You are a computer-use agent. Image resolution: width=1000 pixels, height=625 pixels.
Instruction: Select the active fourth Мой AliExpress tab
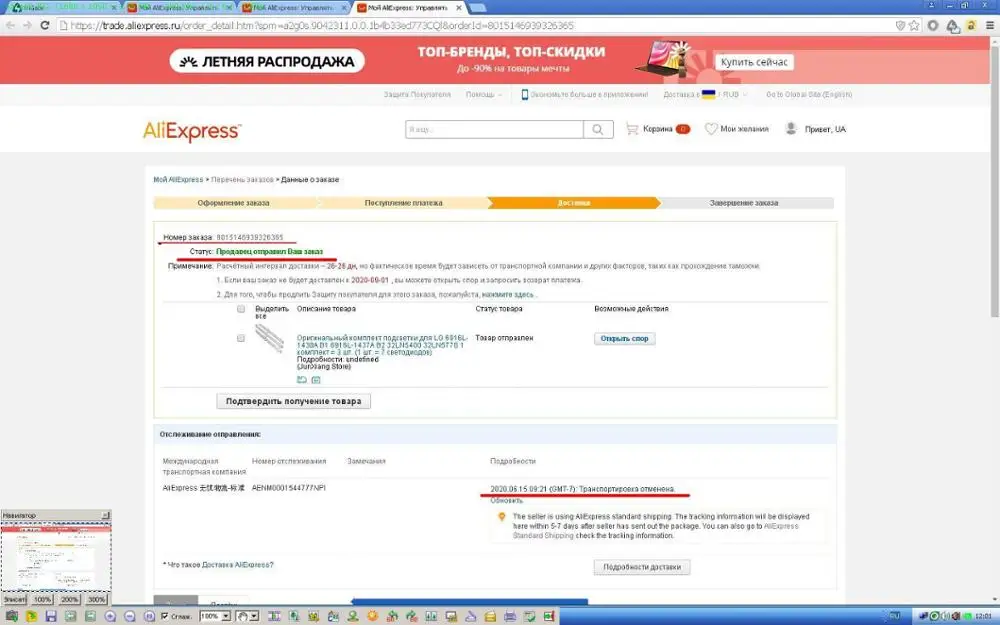410,8
